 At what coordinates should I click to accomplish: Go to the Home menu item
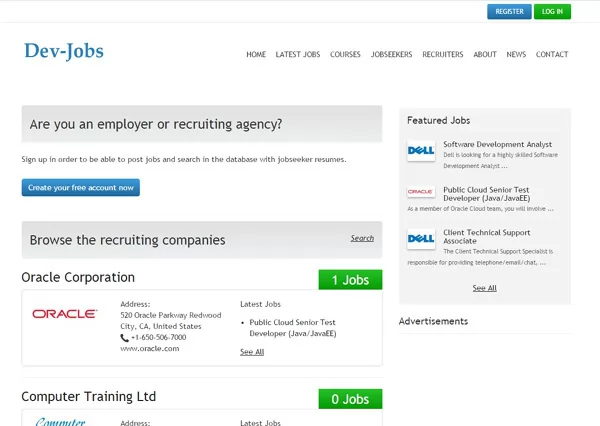coord(256,54)
